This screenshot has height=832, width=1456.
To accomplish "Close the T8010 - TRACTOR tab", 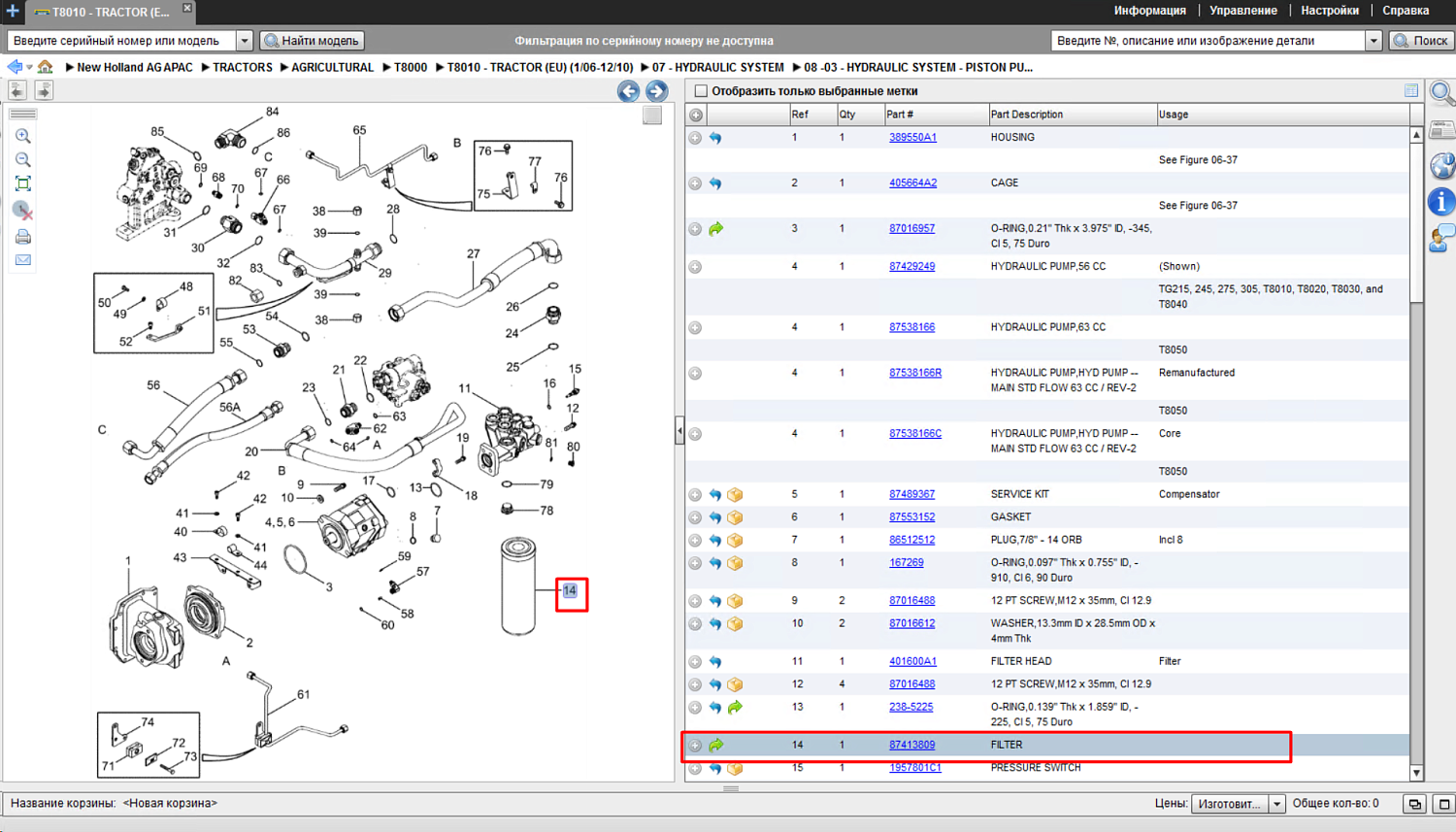I will click(187, 8).
